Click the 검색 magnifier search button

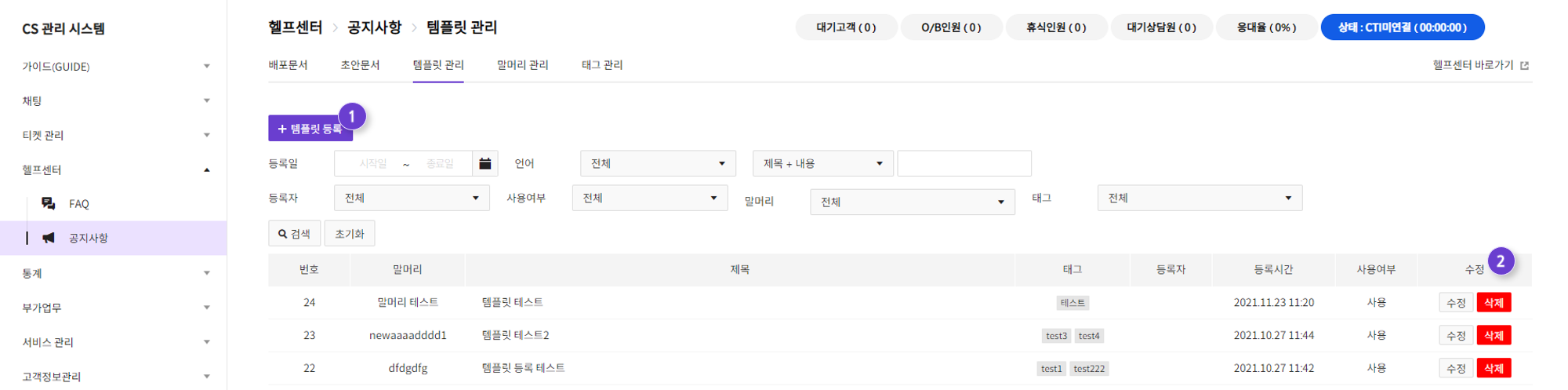click(294, 234)
